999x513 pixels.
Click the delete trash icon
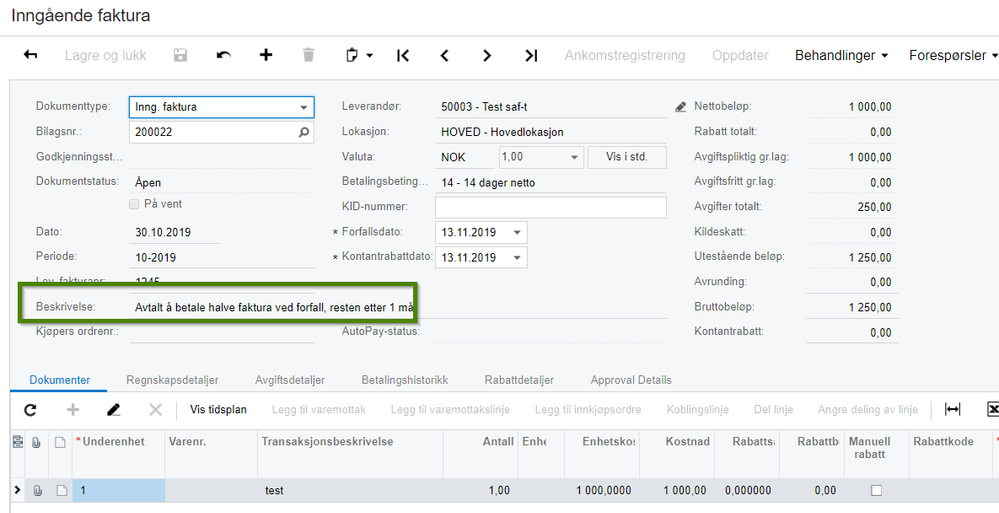click(x=308, y=55)
